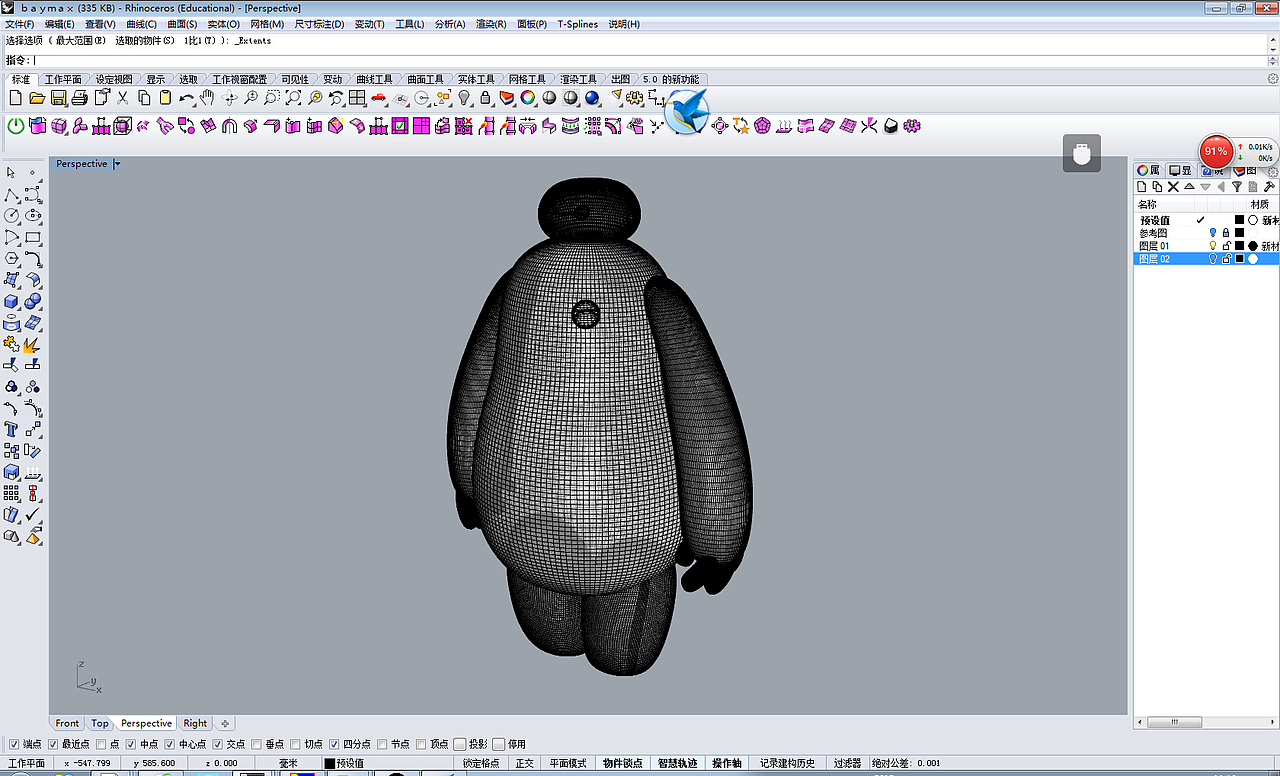Click the Undo arrow icon
Image resolution: width=1280 pixels, height=776 pixels.
point(187,98)
